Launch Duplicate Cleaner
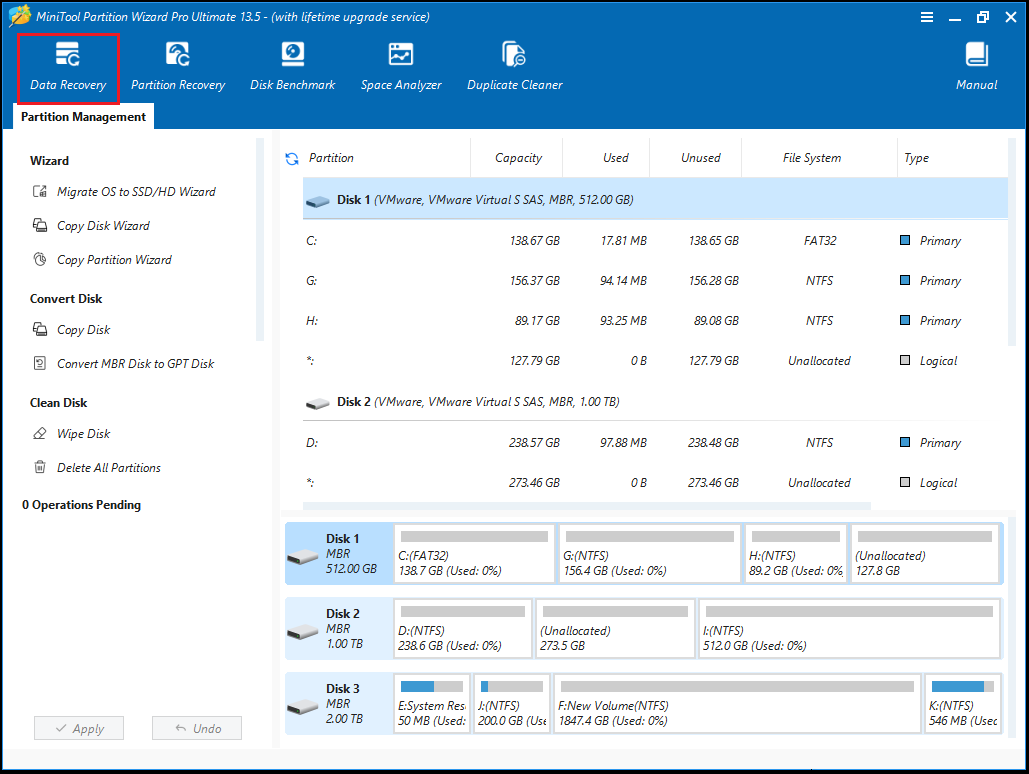The width and height of the screenshot is (1029, 774). [x=514, y=68]
